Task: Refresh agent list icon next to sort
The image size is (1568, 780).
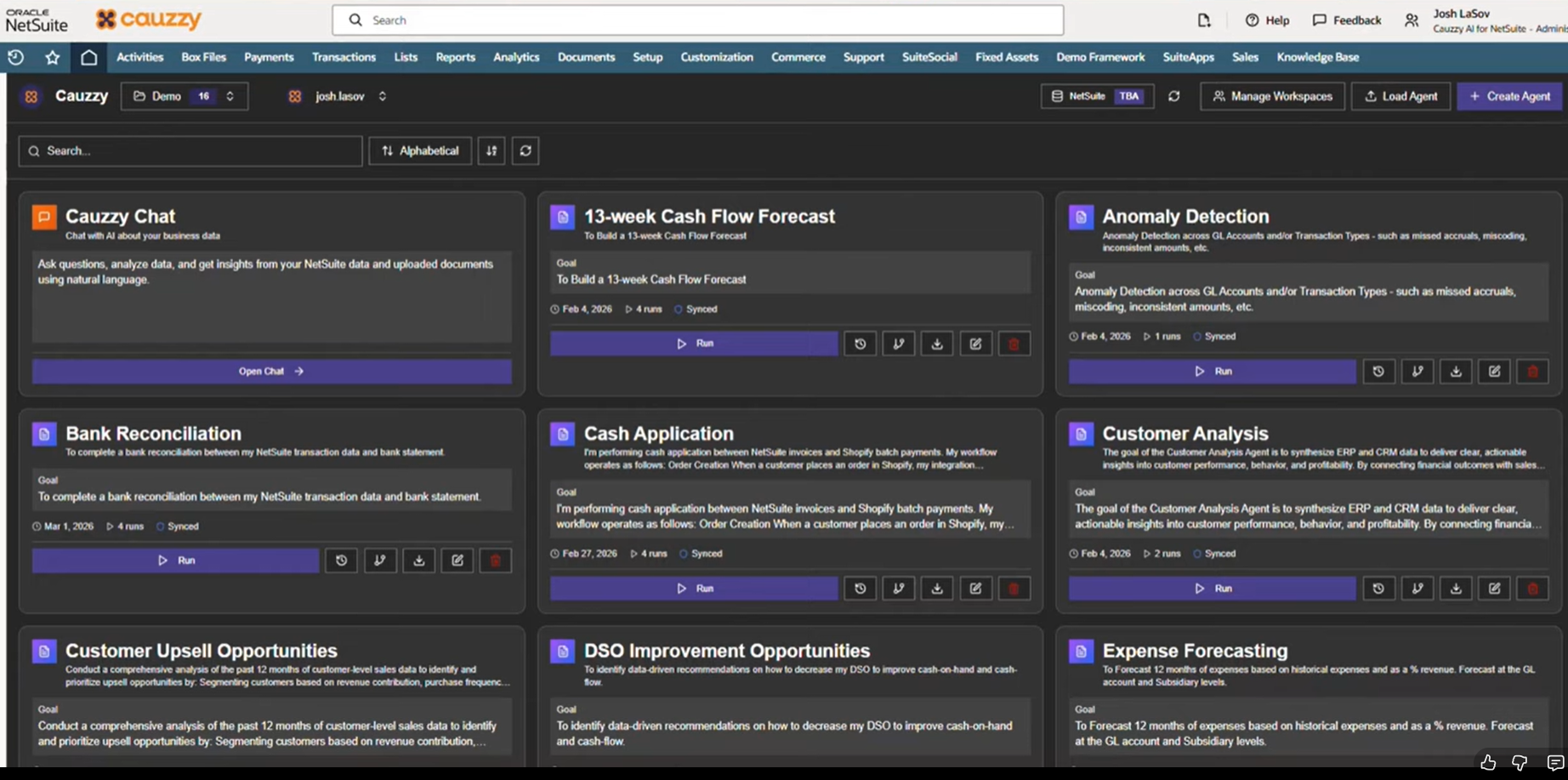Action: pos(526,151)
